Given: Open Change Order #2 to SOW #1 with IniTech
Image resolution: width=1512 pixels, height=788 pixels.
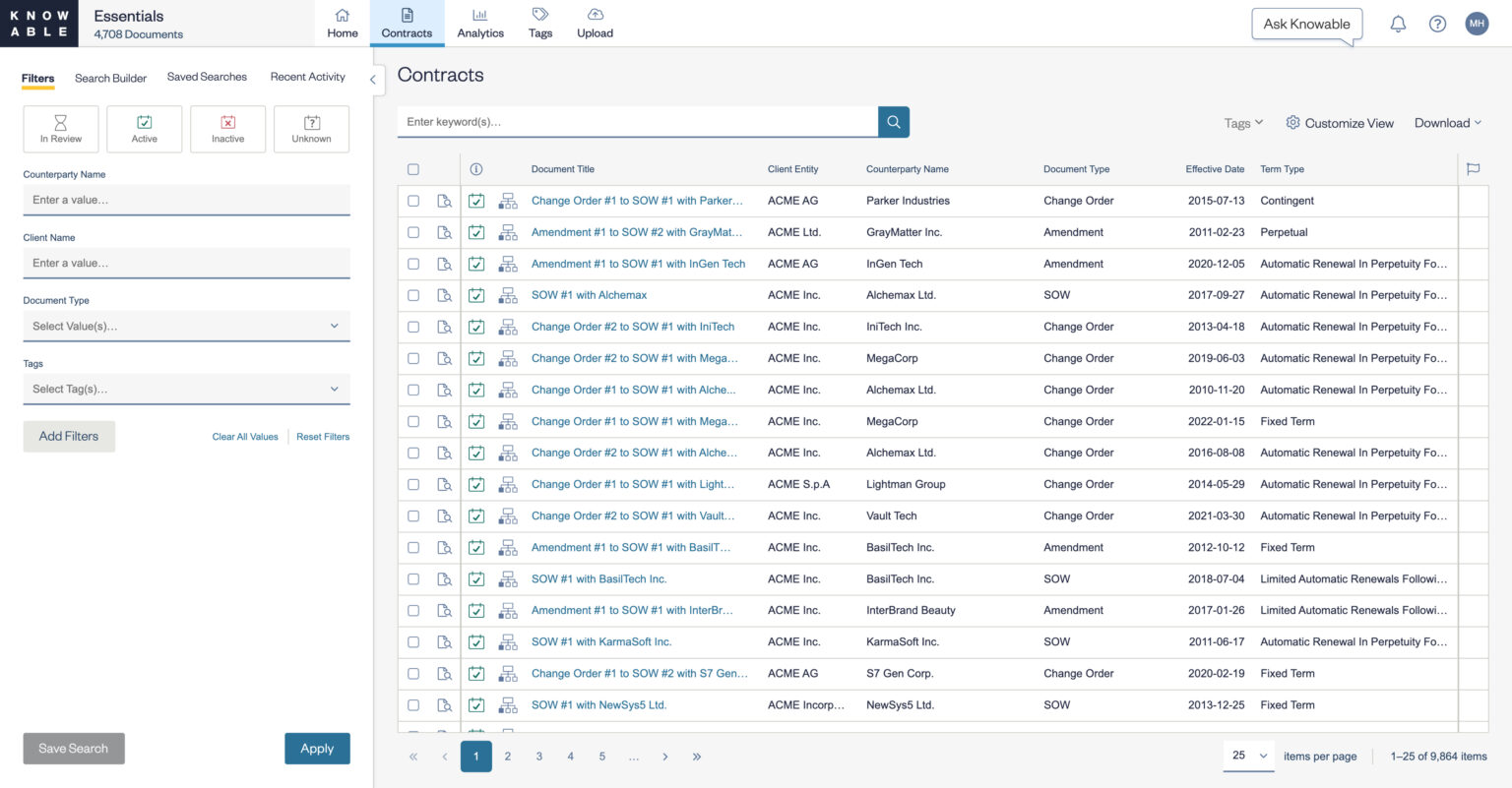Looking at the screenshot, I should pos(633,326).
